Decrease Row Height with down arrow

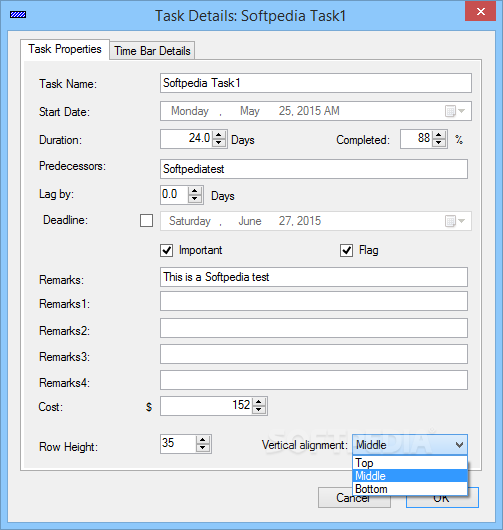point(202,448)
